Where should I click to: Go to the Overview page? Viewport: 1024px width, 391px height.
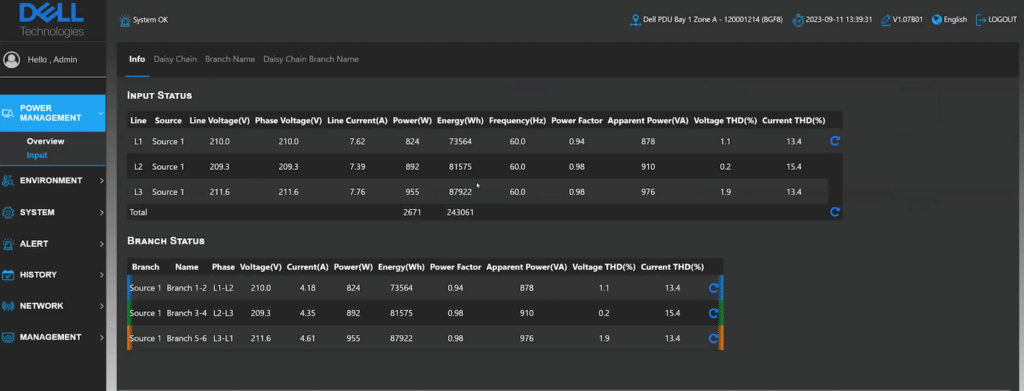[46, 141]
